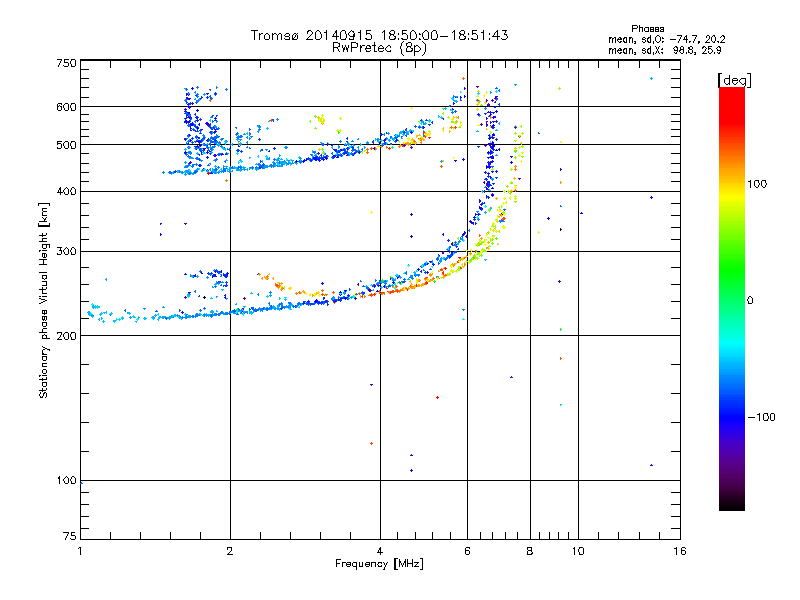Click the "RwPretec (8p)" subtitle

click(x=379, y=48)
